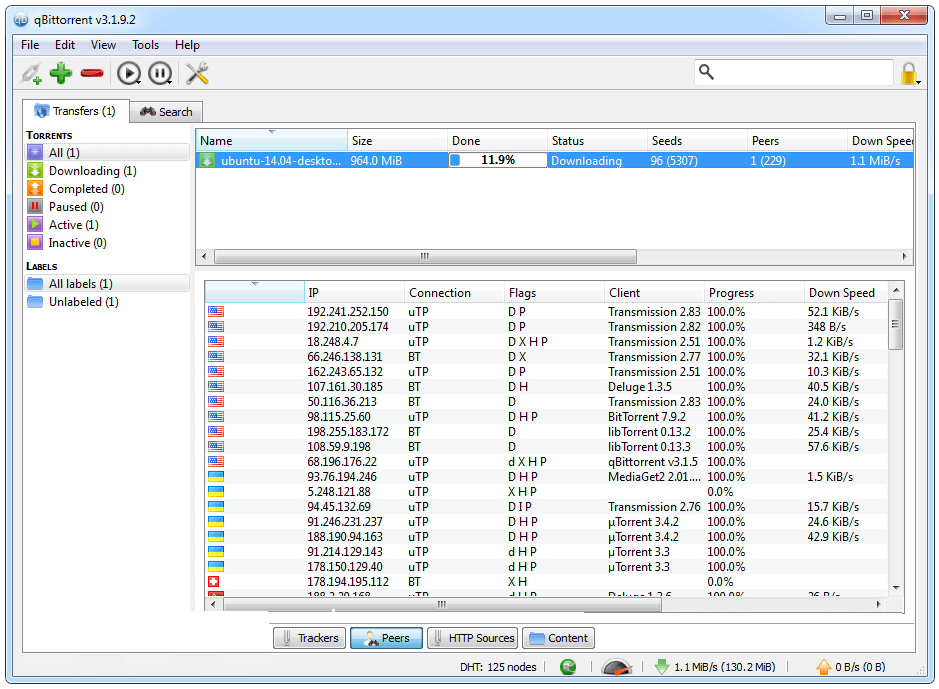The height and width of the screenshot is (689, 939).
Task: Delete torrent using the red minus icon
Action: [x=92, y=73]
